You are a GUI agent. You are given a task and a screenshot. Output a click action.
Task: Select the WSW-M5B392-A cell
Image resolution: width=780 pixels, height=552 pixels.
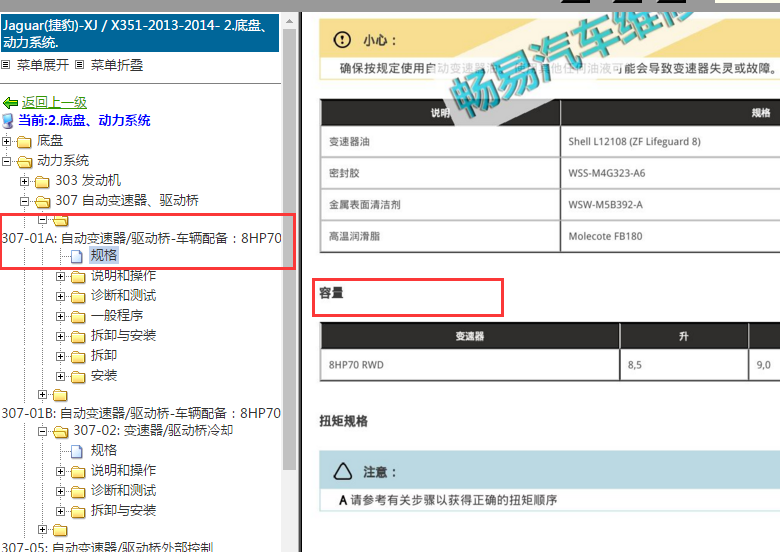pos(671,204)
